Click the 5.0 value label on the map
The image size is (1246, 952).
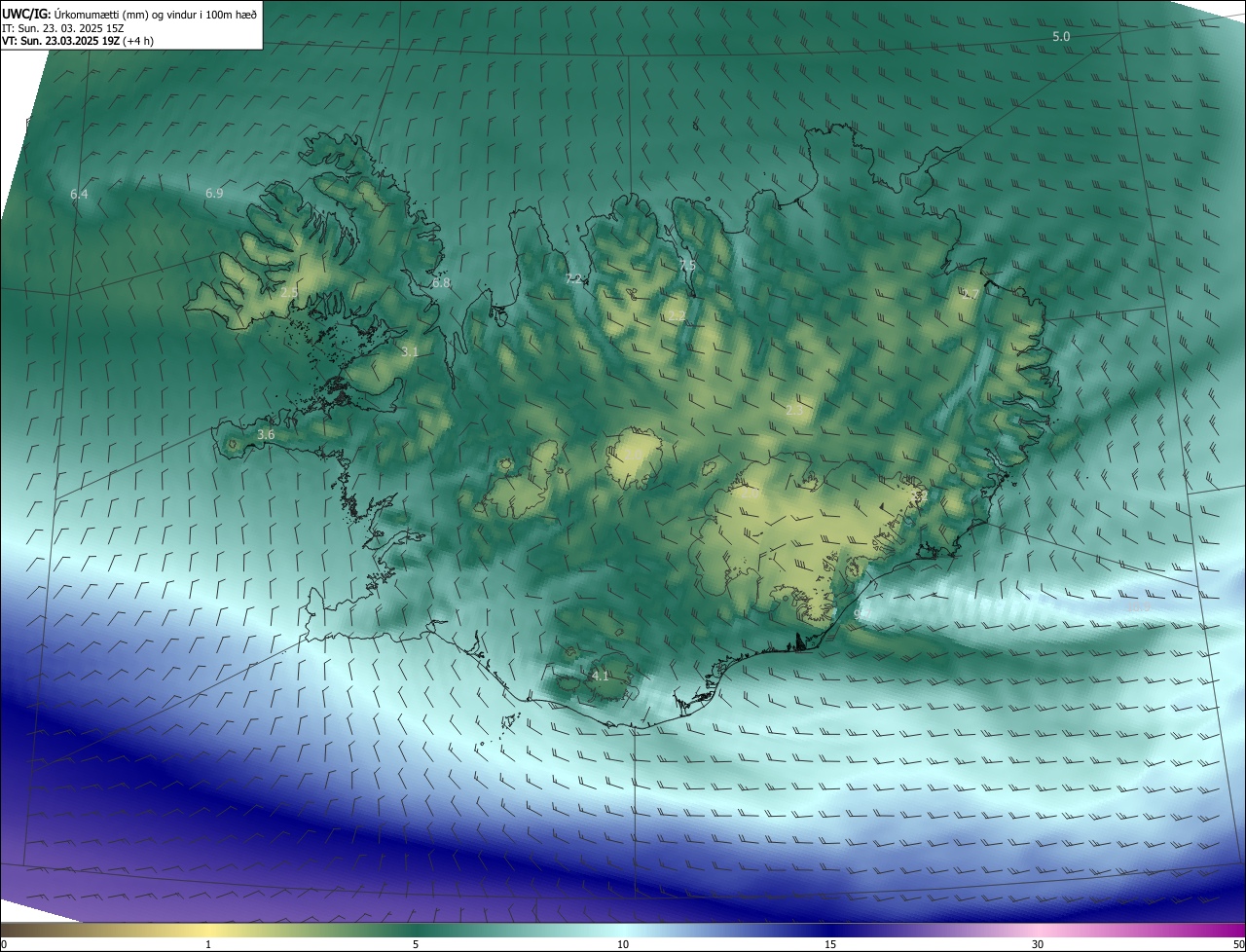point(1061,36)
